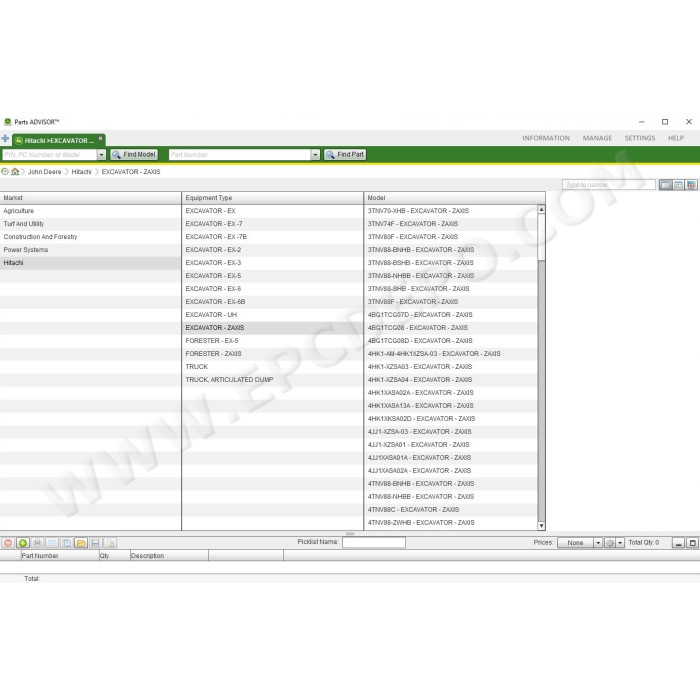Select Turf And Utility market
Screen dimensions: 700x700
point(91,224)
